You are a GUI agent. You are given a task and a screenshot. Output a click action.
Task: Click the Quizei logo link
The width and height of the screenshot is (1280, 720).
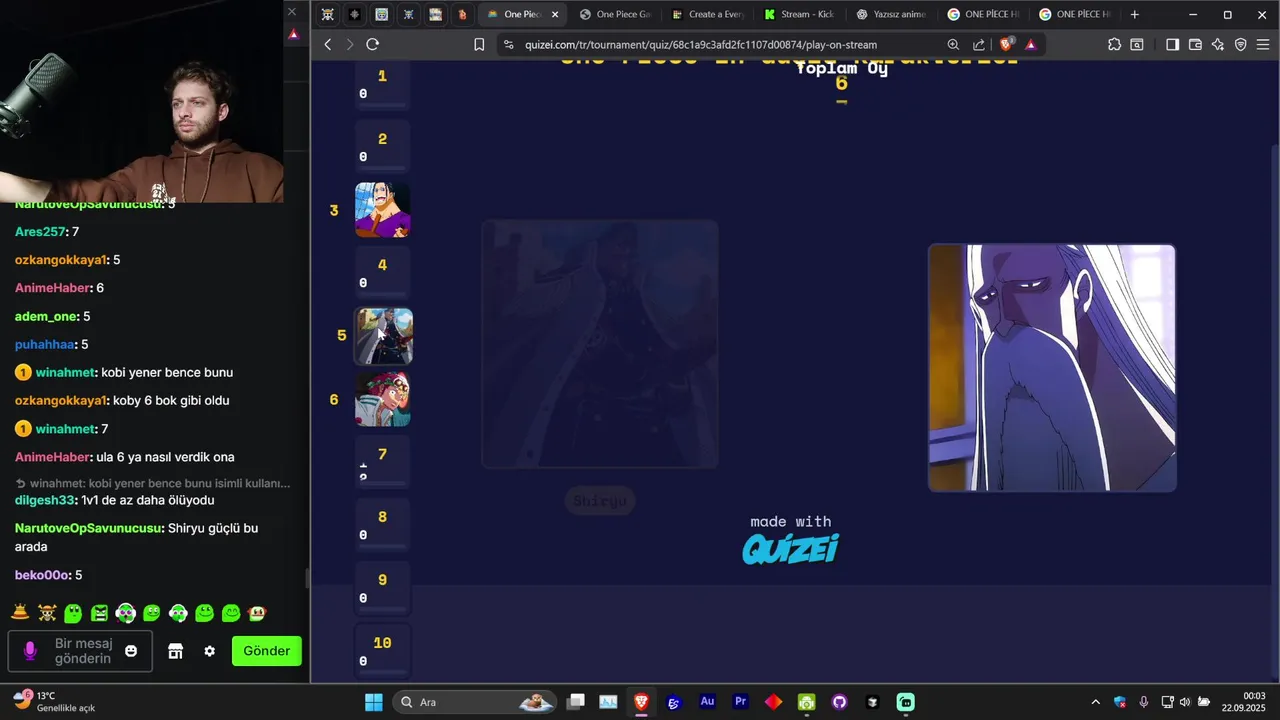coord(790,548)
